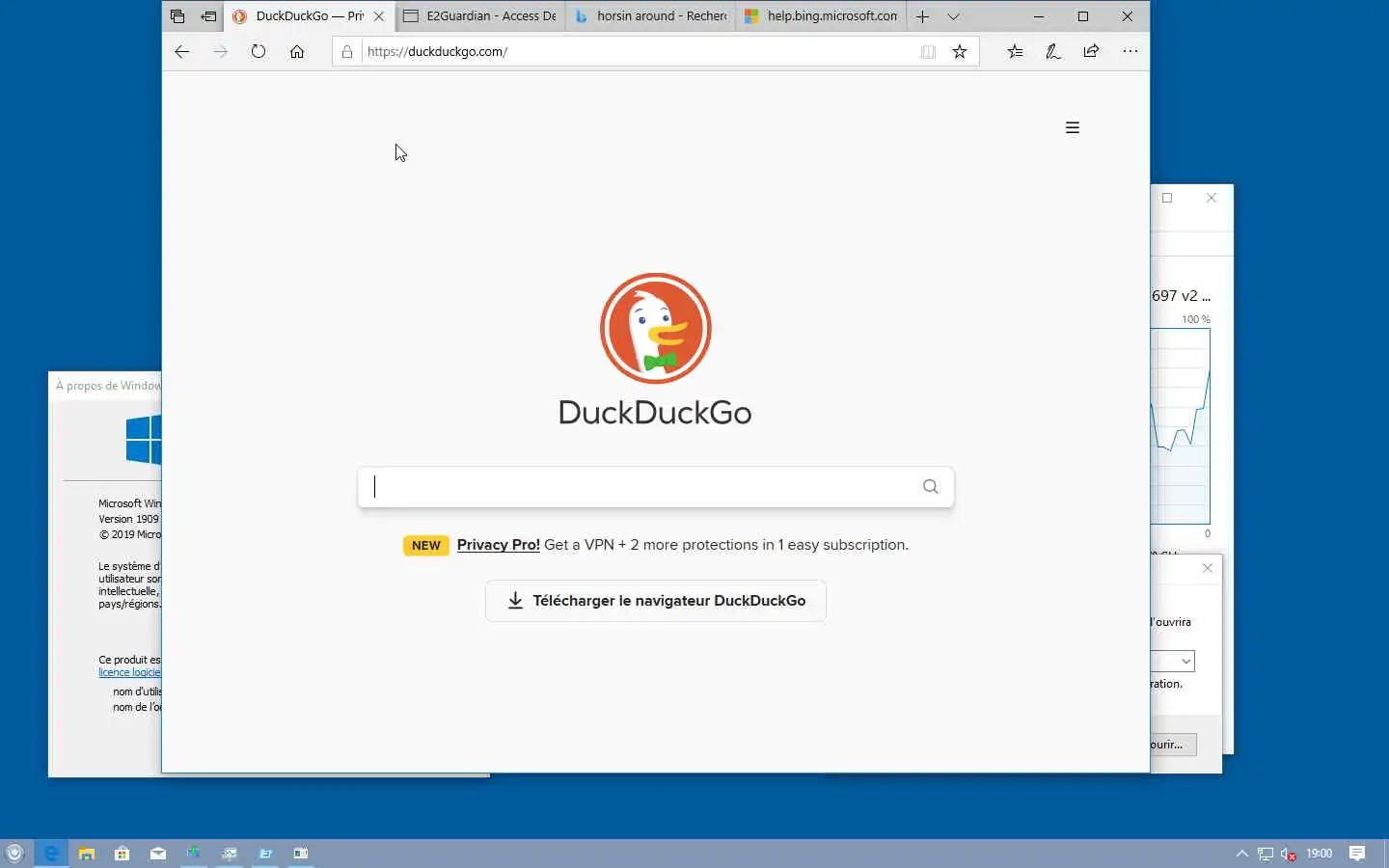Click Set these tabs aside icon
This screenshot has height=868, width=1389.
tap(208, 16)
